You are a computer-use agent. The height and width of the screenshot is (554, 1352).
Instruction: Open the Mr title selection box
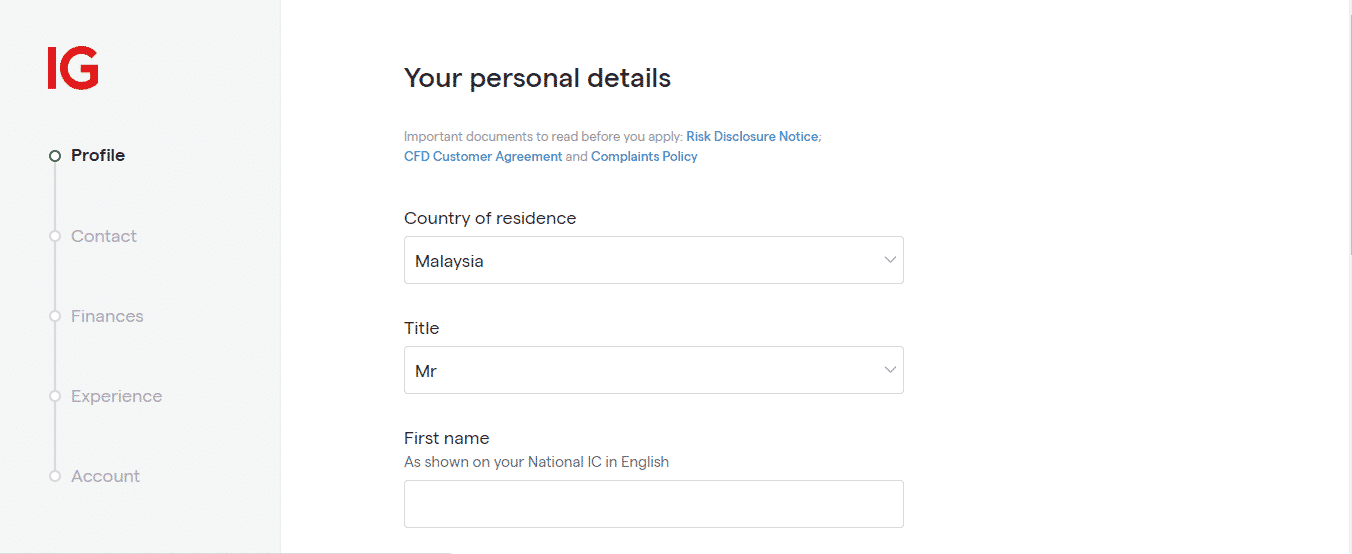(x=653, y=370)
